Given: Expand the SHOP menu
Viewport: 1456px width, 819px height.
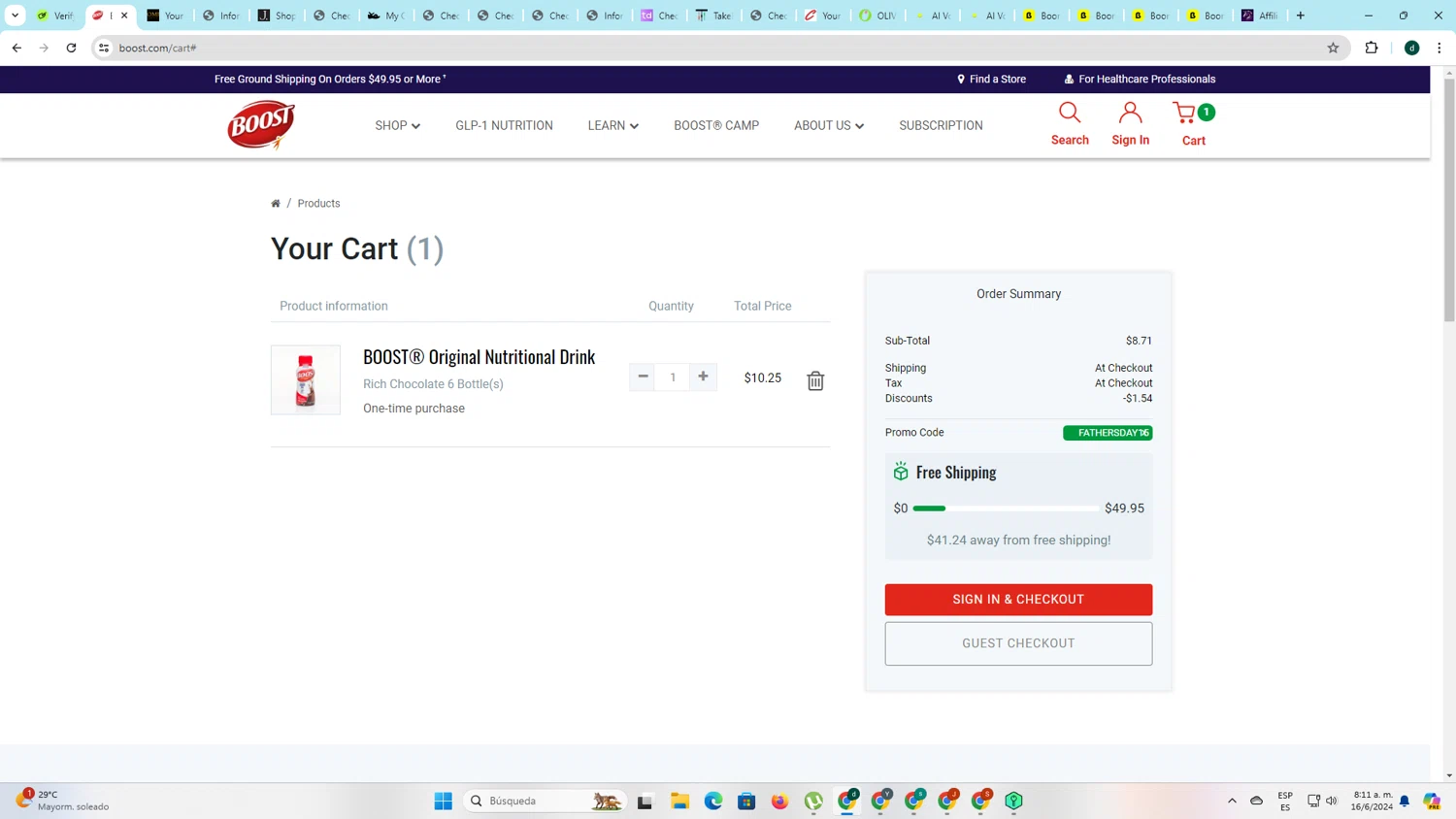Looking at the screenshot, I should [x=398, y=125].
